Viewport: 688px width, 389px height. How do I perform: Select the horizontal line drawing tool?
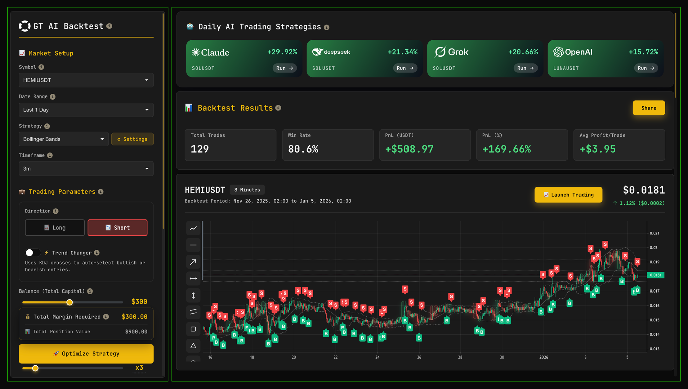click(x=193, y=245)
